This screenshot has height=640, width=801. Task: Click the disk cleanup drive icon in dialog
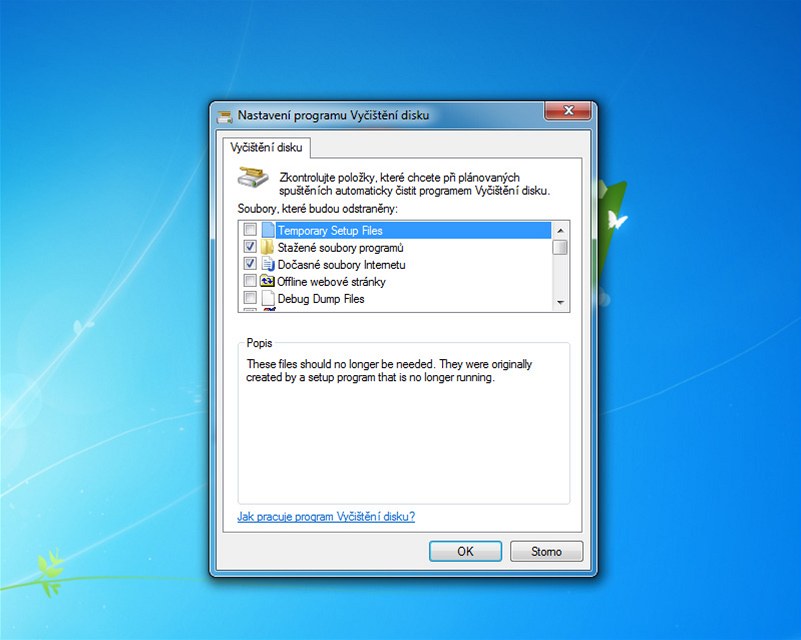pyautogui.click(x=251, y=178)
